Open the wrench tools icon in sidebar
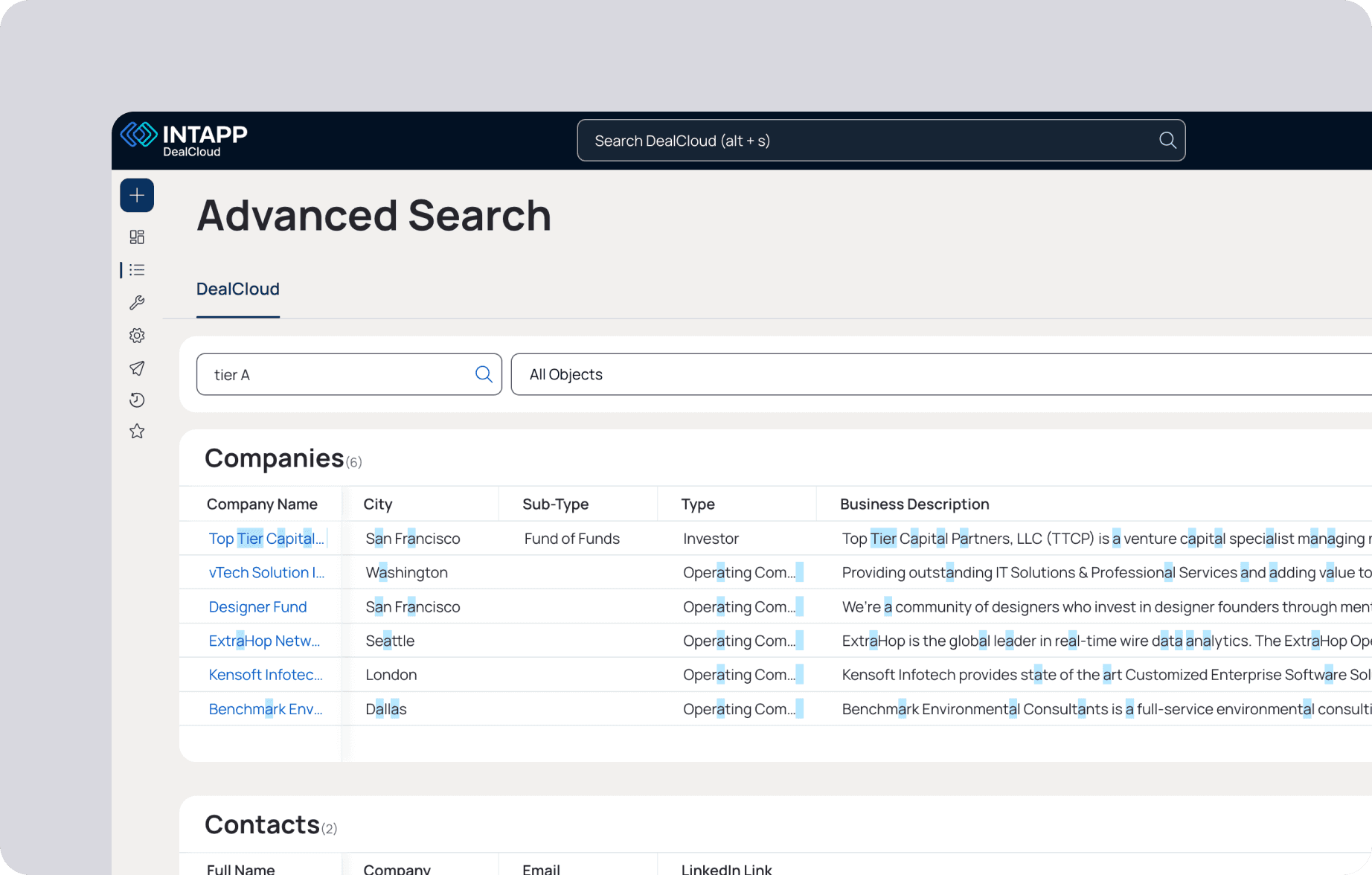This screenshot has height=875, width=1372. 137,303
